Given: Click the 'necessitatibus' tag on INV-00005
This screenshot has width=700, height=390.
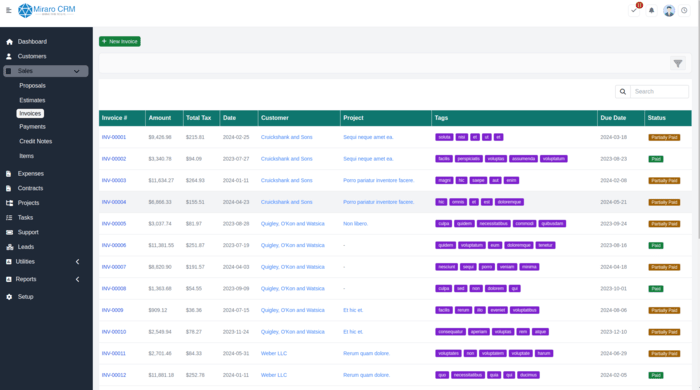Looking at the screenshot, I should 494,224.
